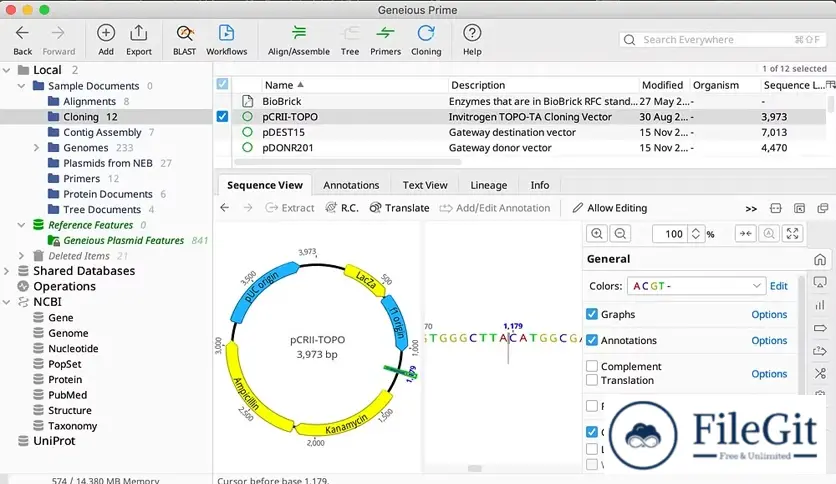
Task: Collapse the Sample Documents folder
Action: [22, 85]
